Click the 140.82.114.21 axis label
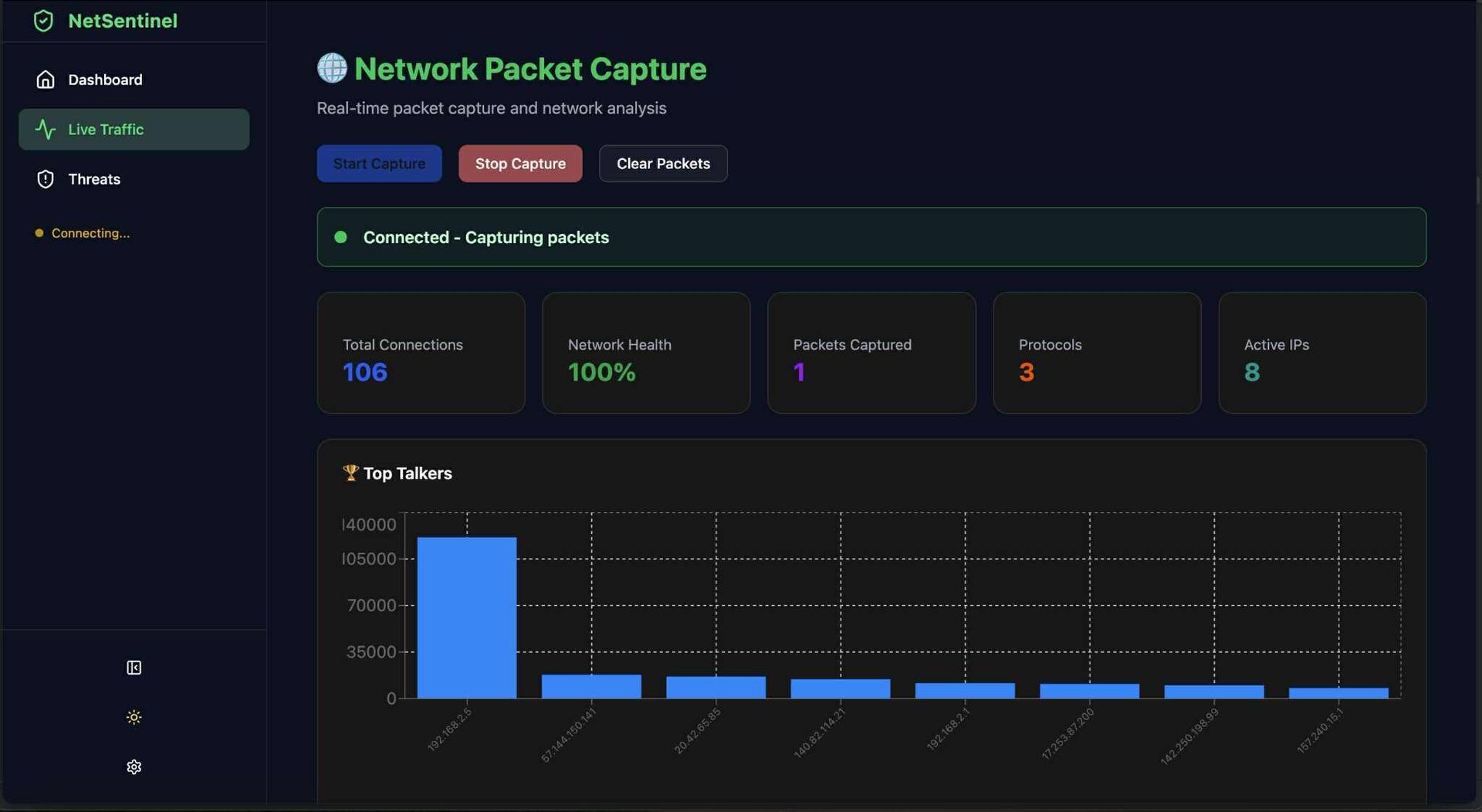 [x=820, y=733]
